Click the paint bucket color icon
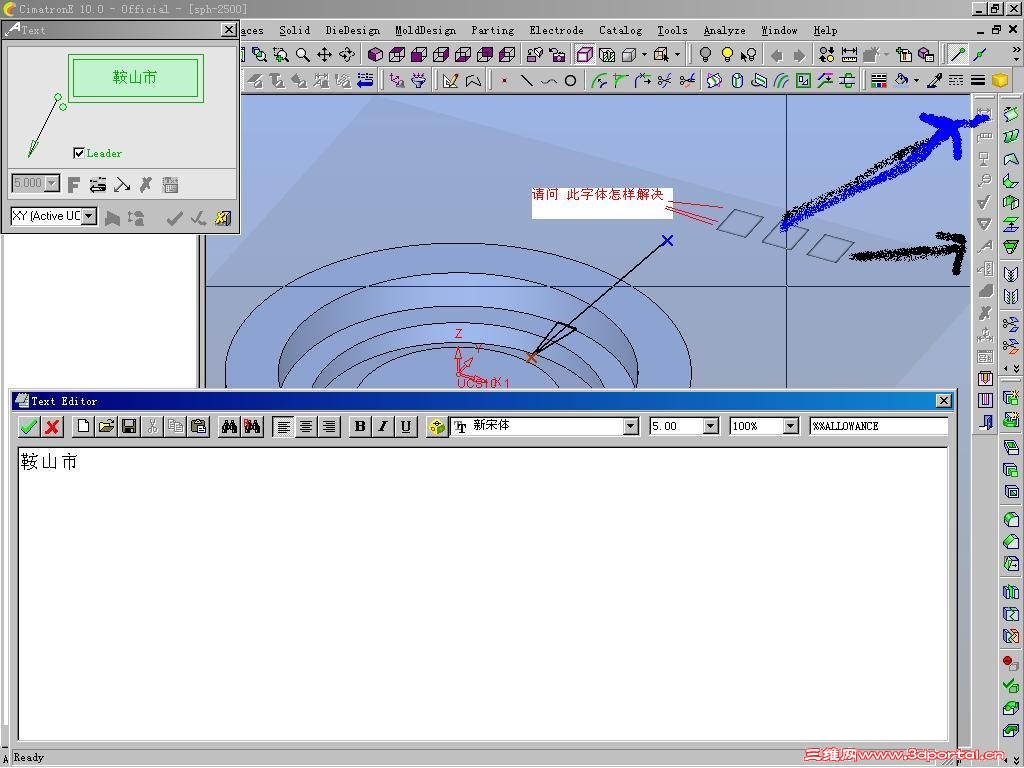The height and width of the screenshot is (768, 1024). pyautogui.click(x=901, y=81)
